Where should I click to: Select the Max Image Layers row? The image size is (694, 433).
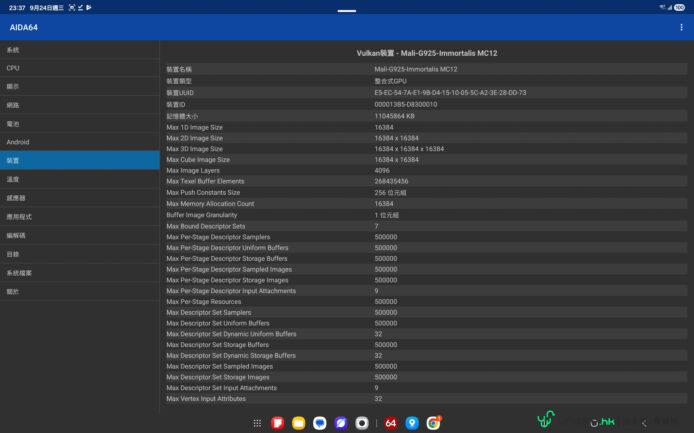(426, 170)
